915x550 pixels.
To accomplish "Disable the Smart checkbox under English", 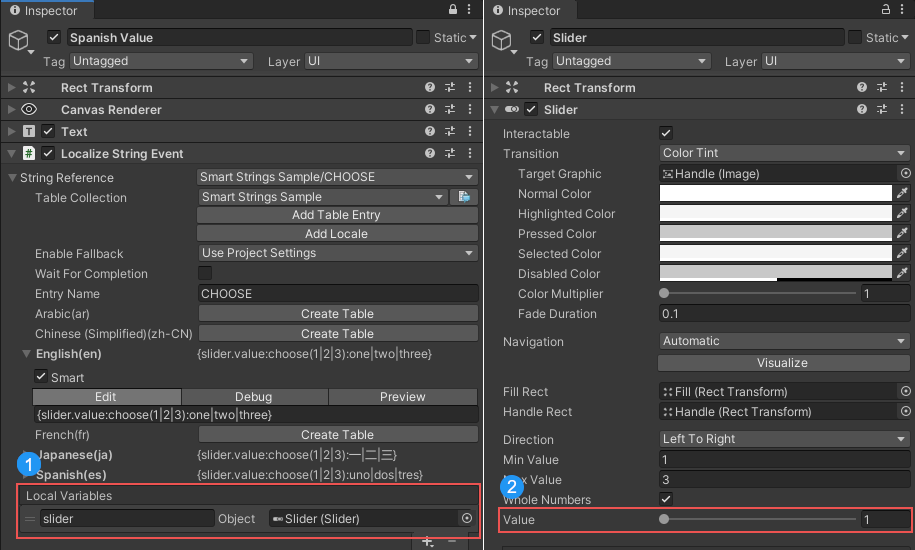I will click(x=41, y=377).
